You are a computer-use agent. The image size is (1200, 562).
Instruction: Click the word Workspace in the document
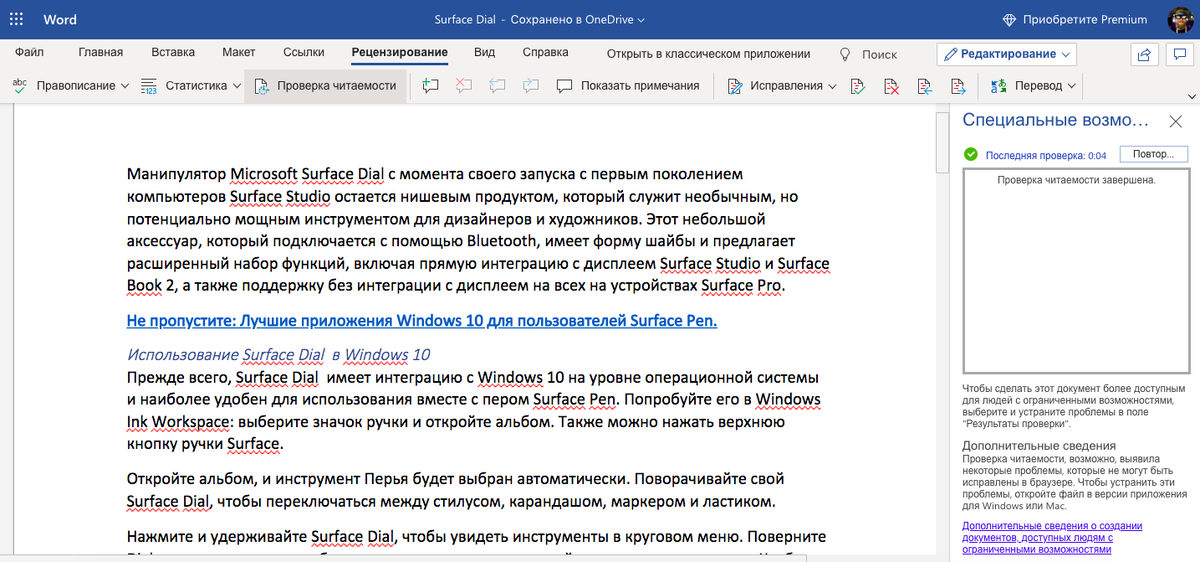pyautogui.click(x=189, y=422)
